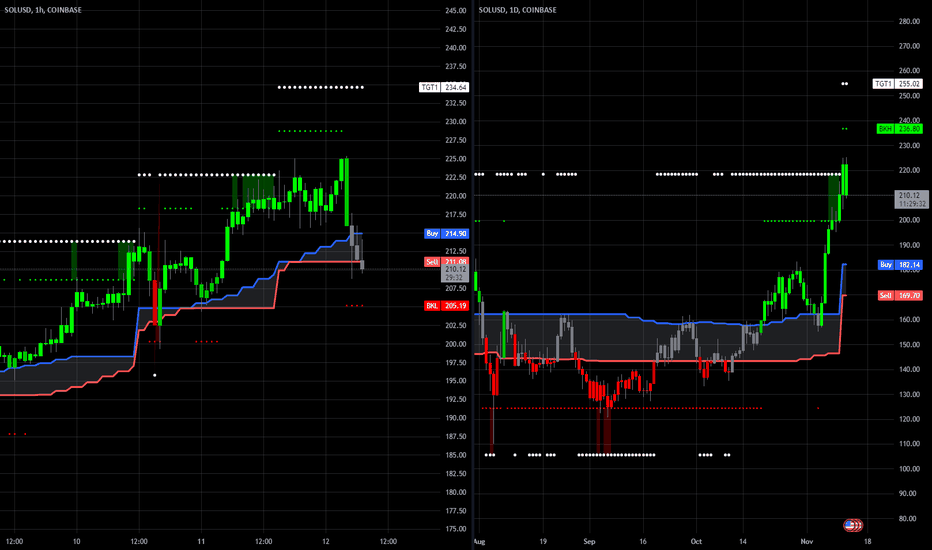Click Oct on the daily time axis

pyautogui.click(x=696, y=542)
